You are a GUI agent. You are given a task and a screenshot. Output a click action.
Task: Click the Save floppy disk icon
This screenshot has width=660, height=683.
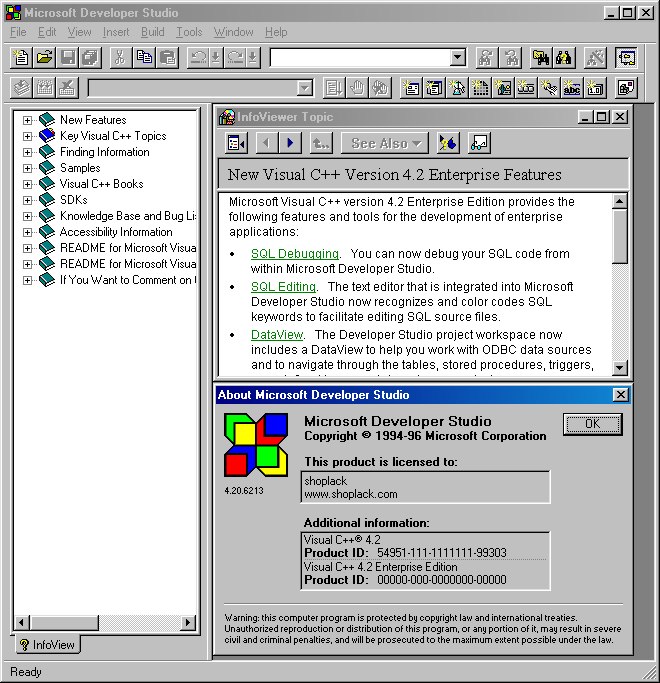[68, 57]
